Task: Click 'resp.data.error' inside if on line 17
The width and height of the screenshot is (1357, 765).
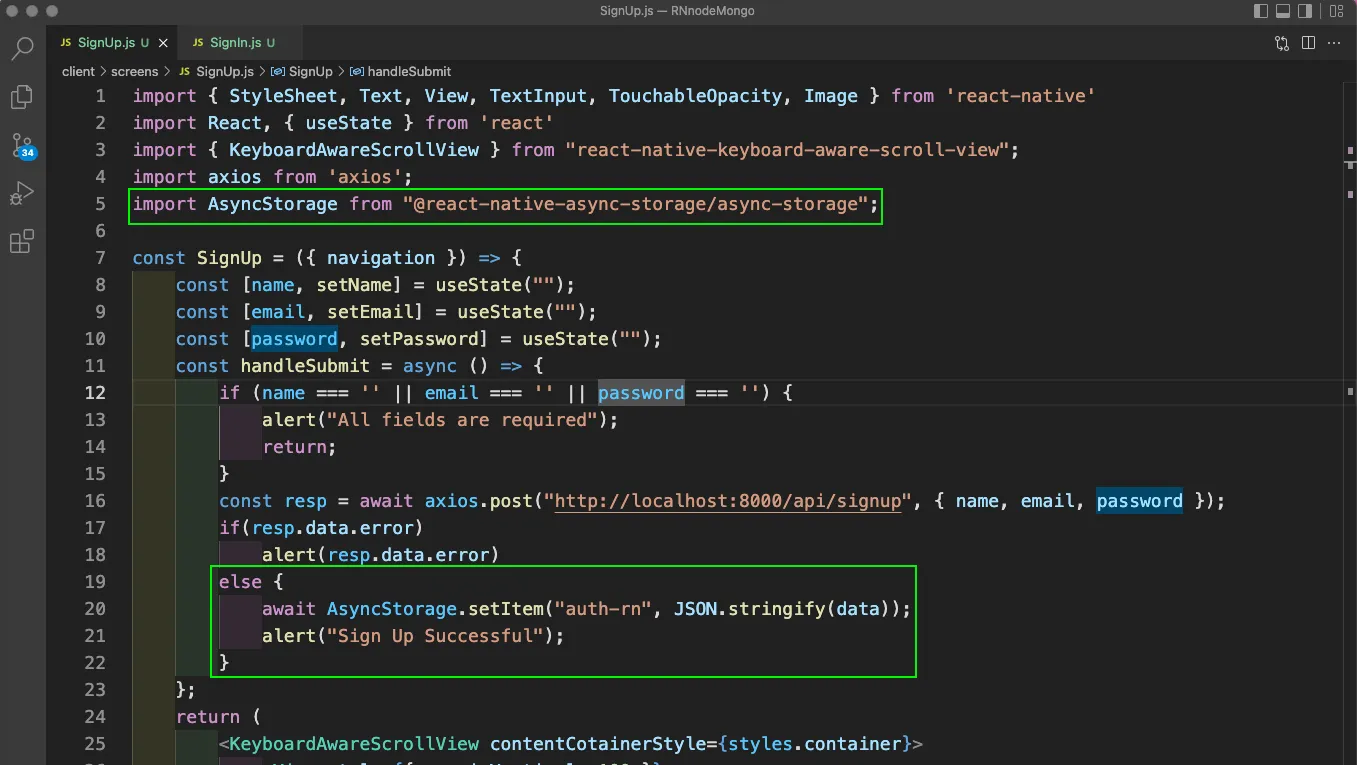Action: pos(332,528)
